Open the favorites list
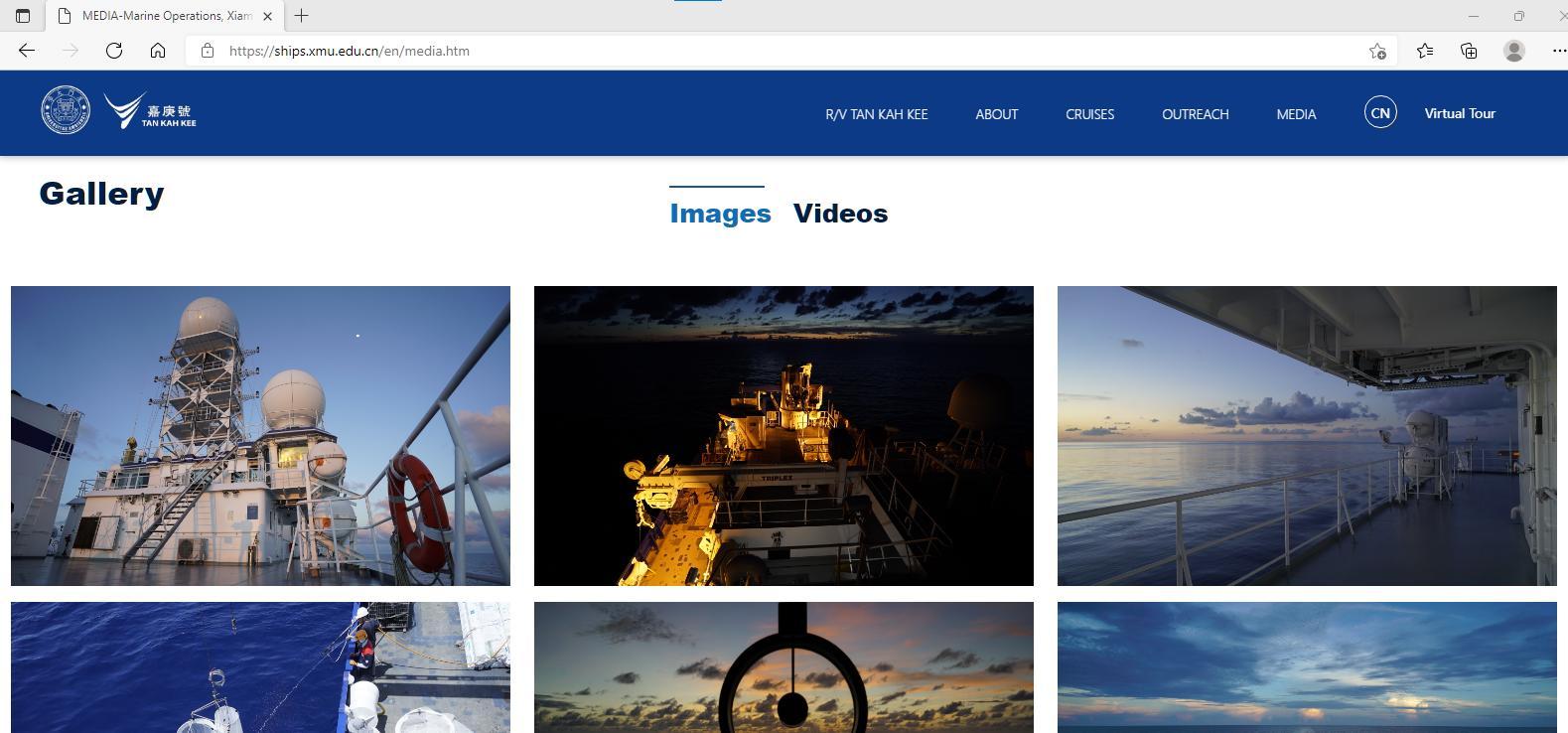The width and height of the screenshot is (1568, 733). (1425, 51)
